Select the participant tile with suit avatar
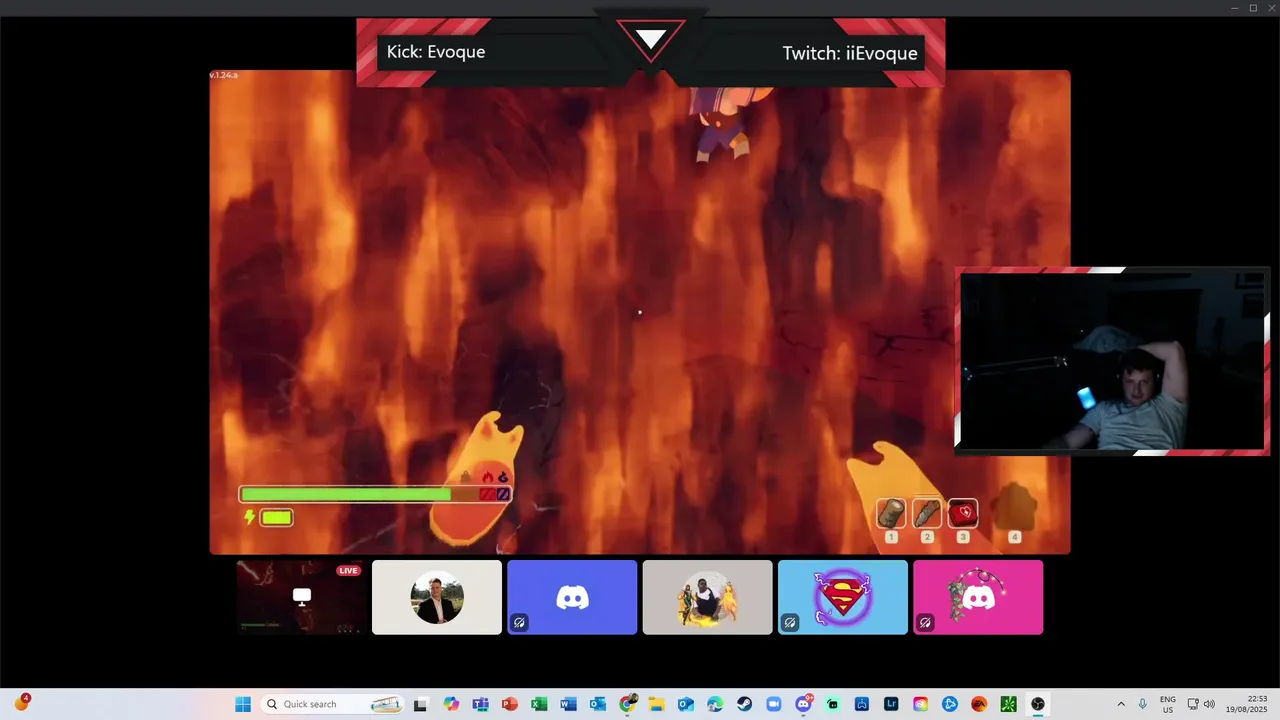 pos(437,597)
